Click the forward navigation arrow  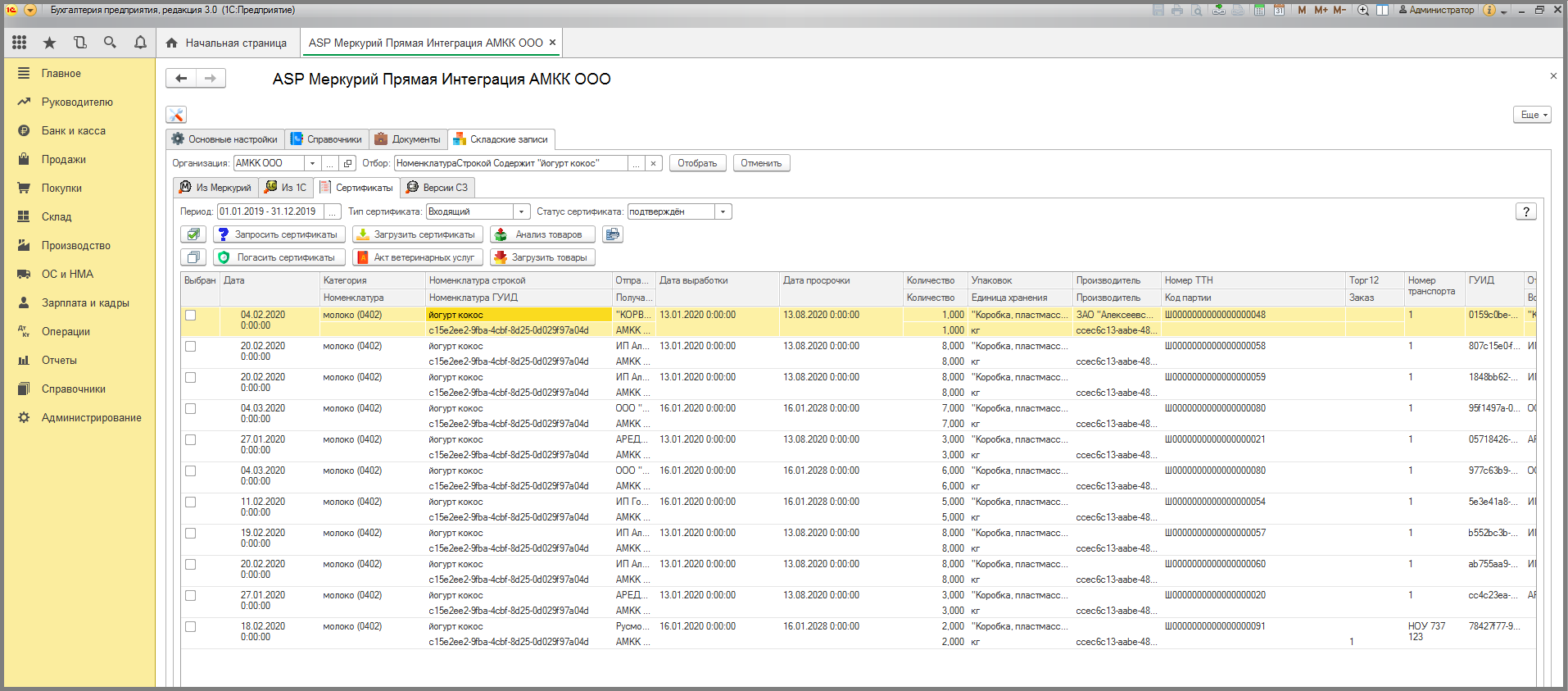tap(211, 78)
